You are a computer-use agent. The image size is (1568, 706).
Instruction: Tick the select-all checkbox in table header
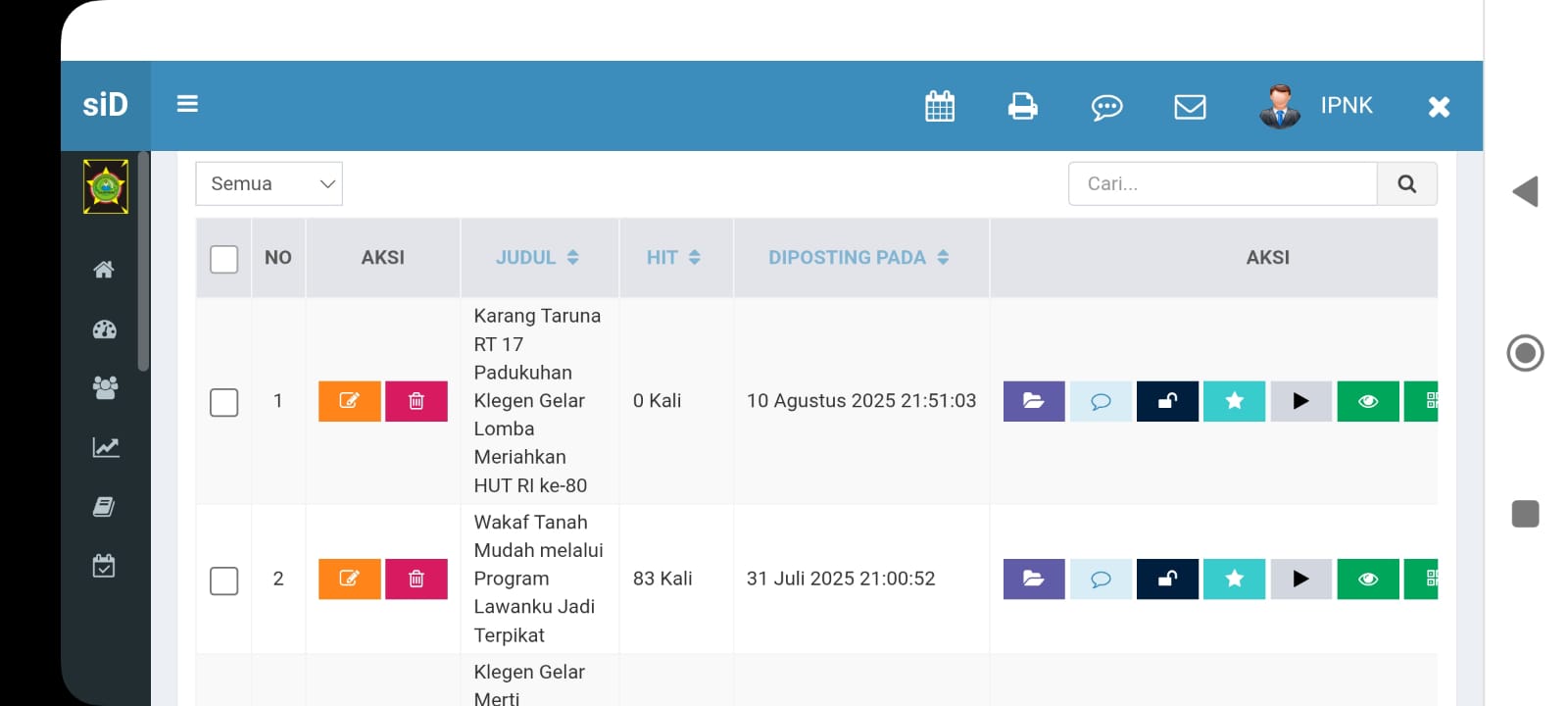(x=224, y=259)
